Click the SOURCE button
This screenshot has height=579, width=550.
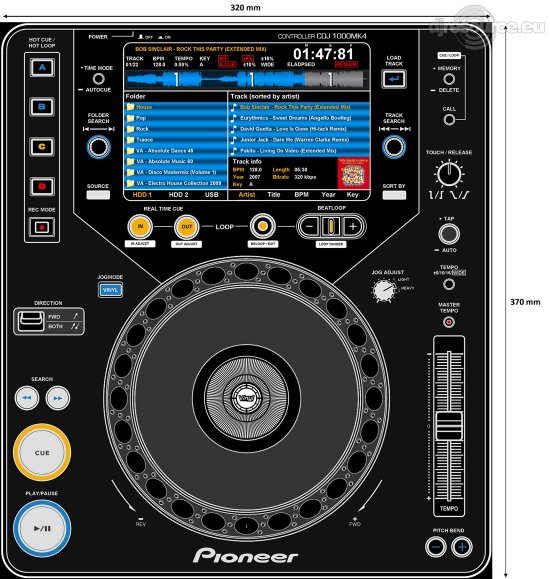point(98,195)
